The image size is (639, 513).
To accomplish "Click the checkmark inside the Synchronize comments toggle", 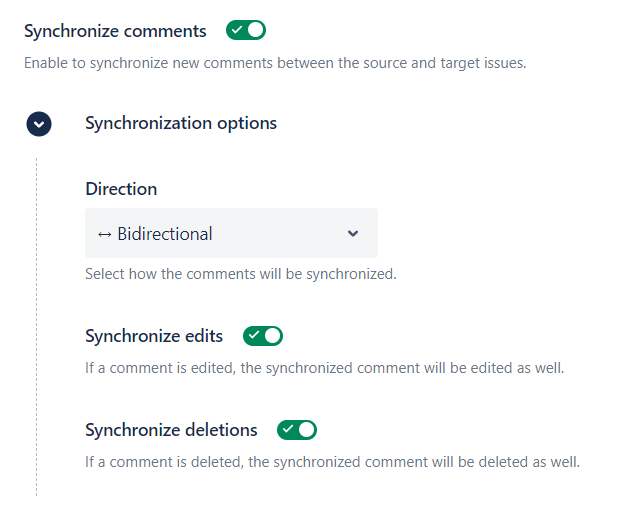I will click(237, 30).
